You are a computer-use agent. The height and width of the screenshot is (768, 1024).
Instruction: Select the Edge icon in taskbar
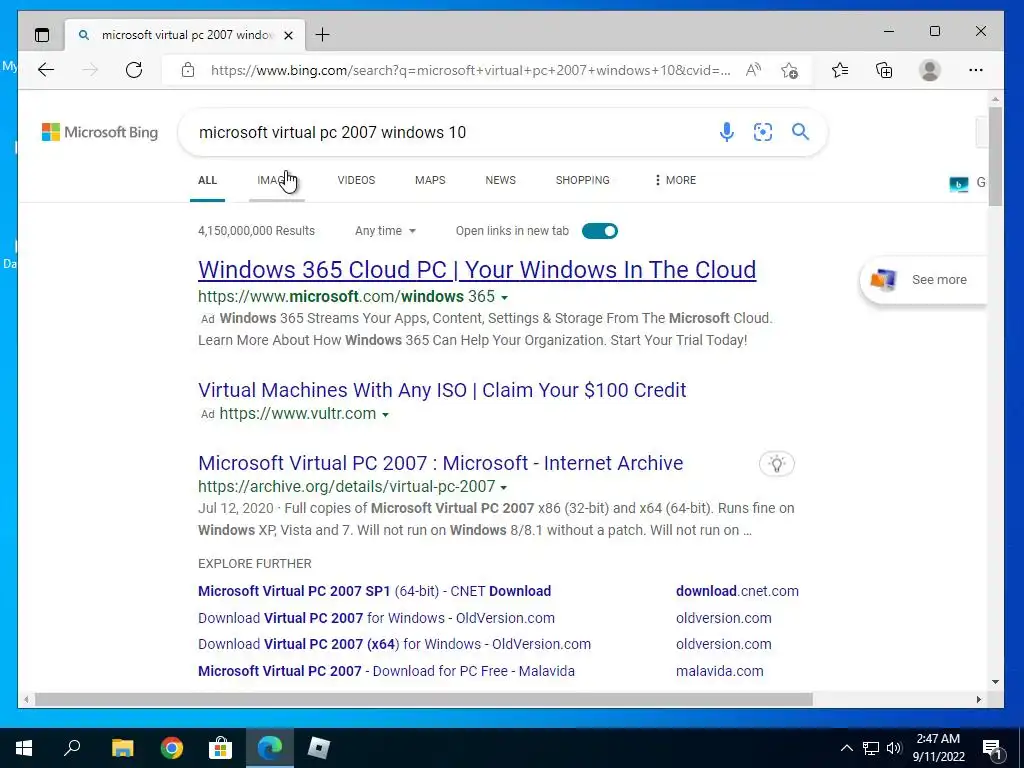[x=270, y=748]
